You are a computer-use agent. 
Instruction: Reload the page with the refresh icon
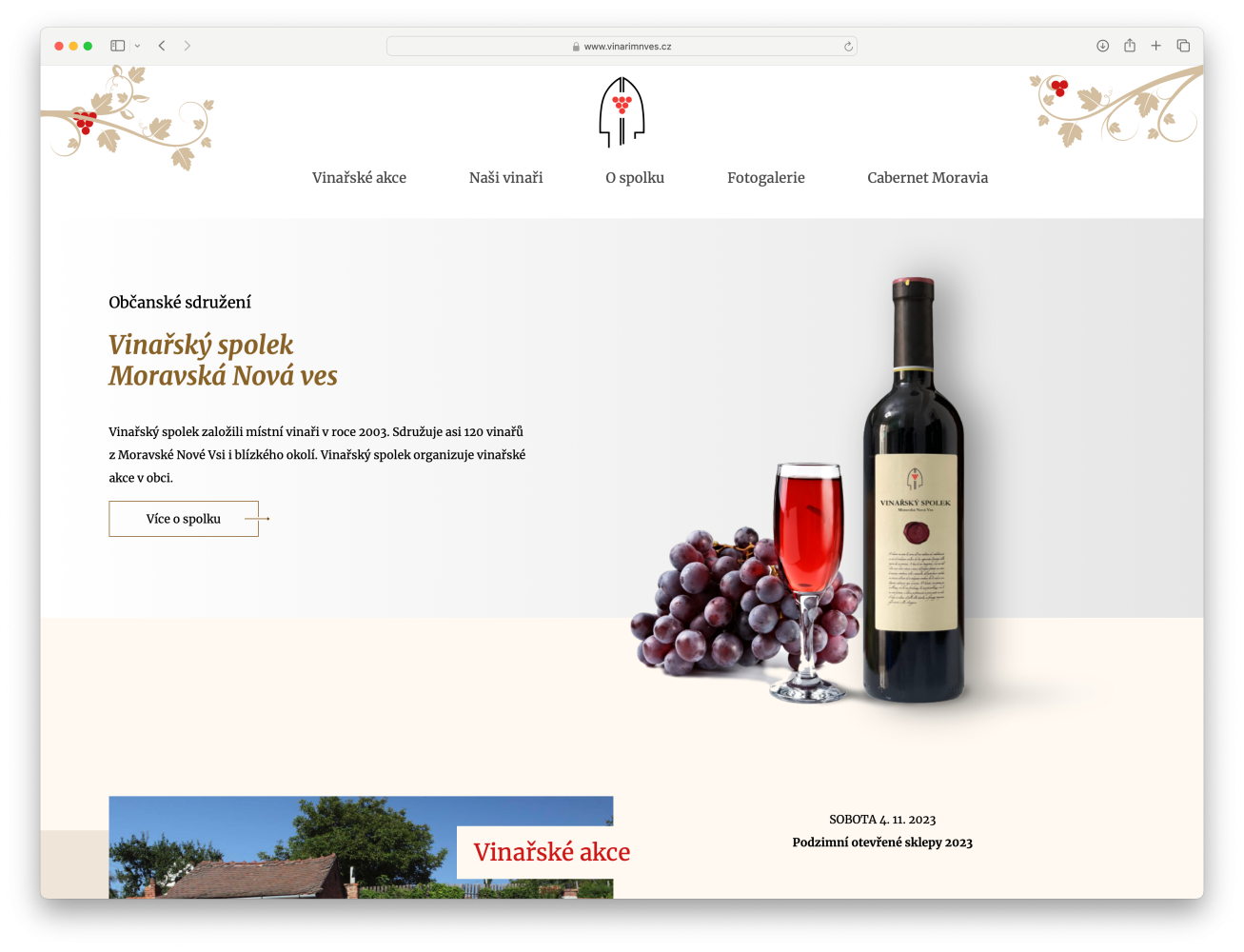[x=848, y=46]
